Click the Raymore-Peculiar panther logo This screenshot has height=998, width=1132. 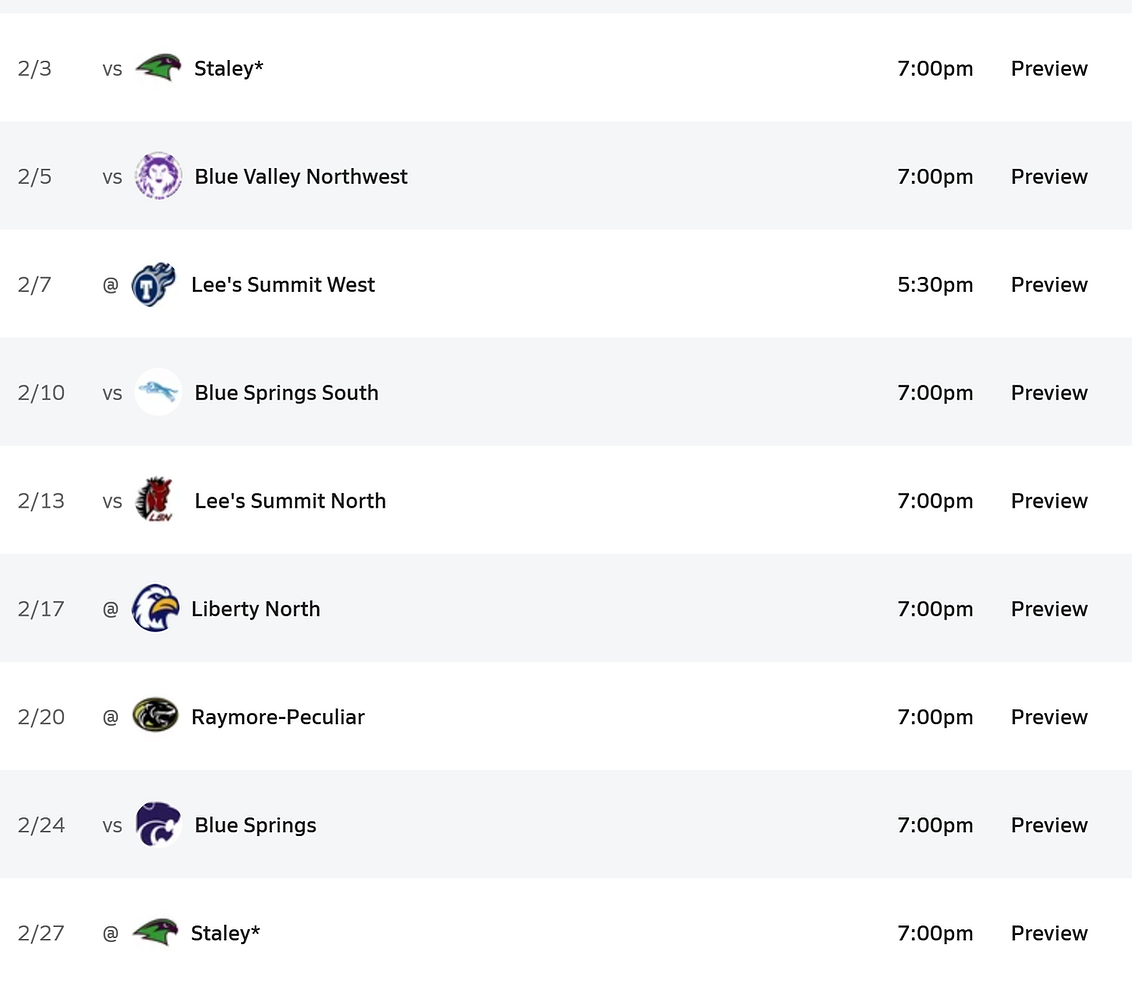155,716
